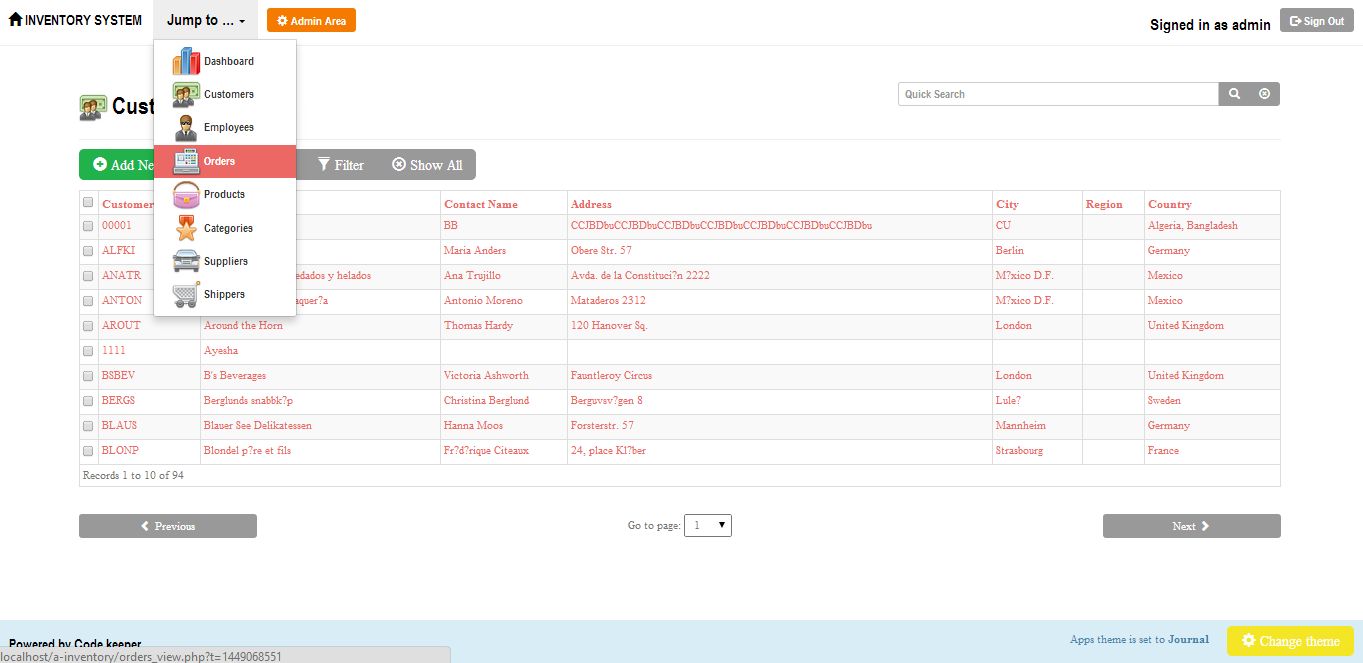This screenshot has width=1363, height=663.
Task: Toggle the select-all checkbox in table header
Action: coord(88,202)
